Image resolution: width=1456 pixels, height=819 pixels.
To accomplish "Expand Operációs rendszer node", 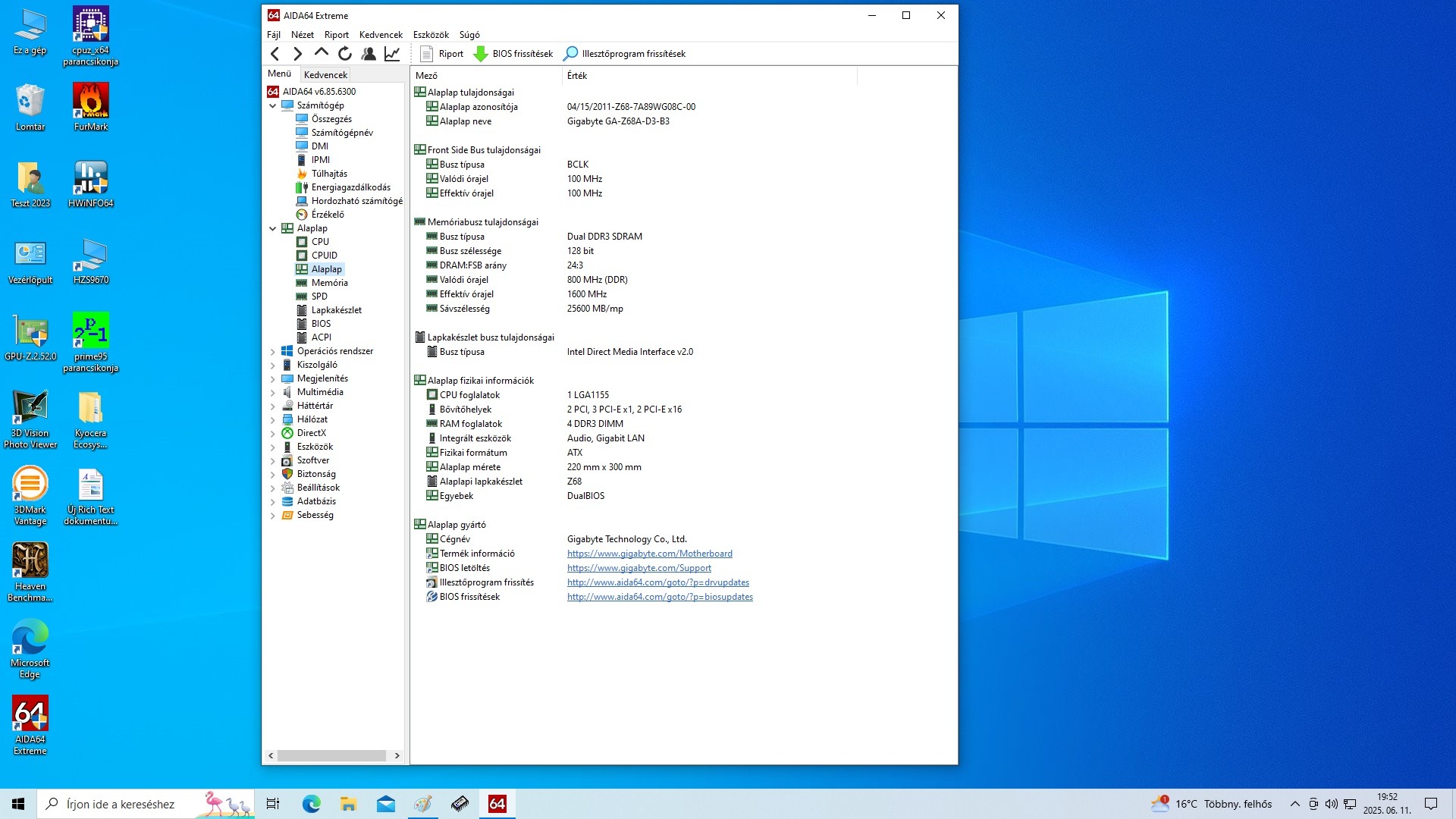I will (273, 351).
